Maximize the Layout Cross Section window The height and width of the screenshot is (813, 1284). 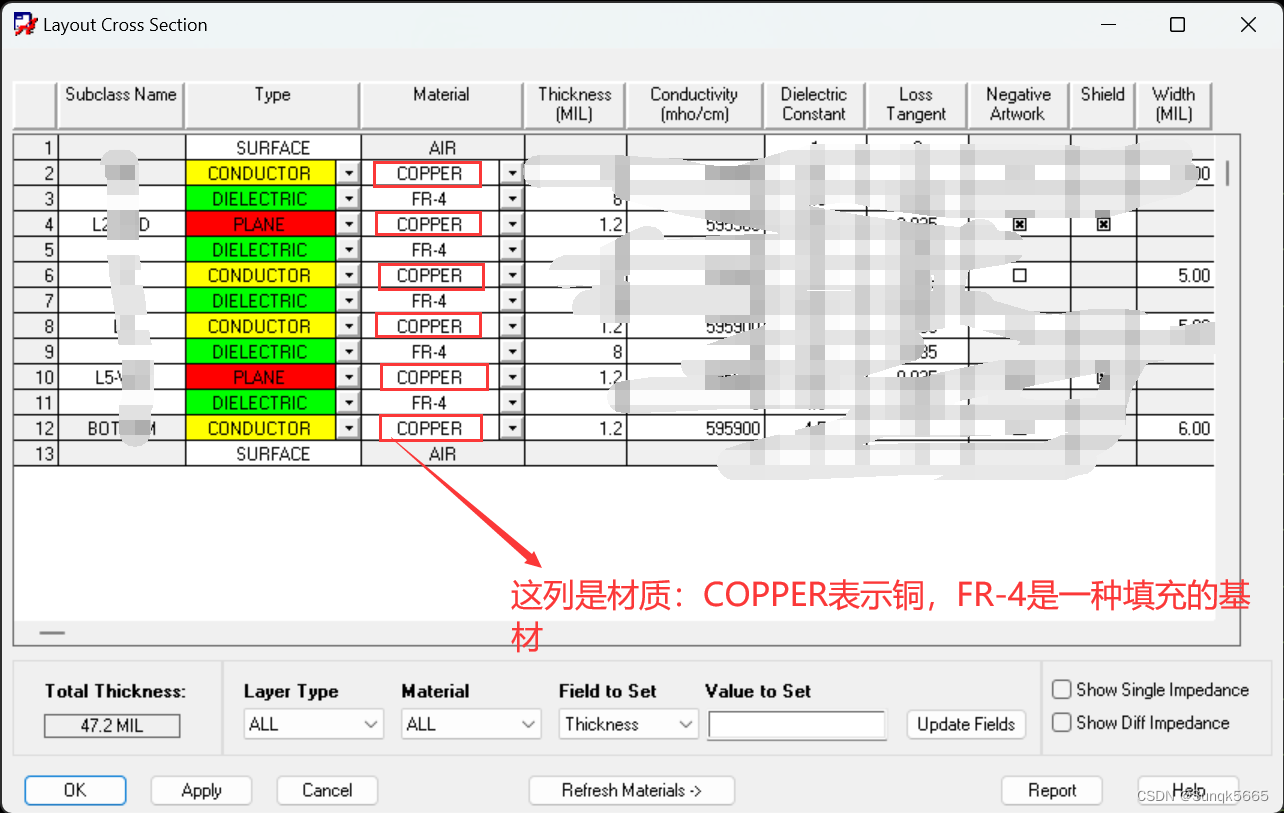point(1177,25)
